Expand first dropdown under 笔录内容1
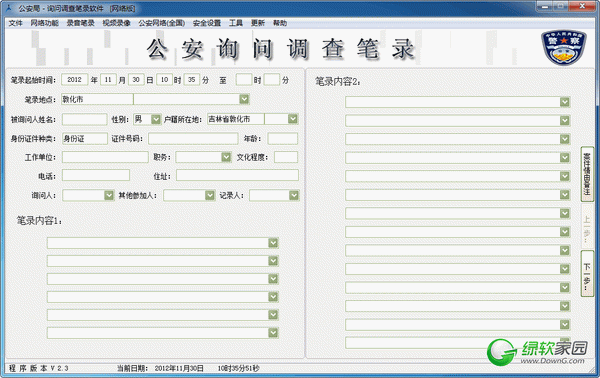 (x=273, y=243)
